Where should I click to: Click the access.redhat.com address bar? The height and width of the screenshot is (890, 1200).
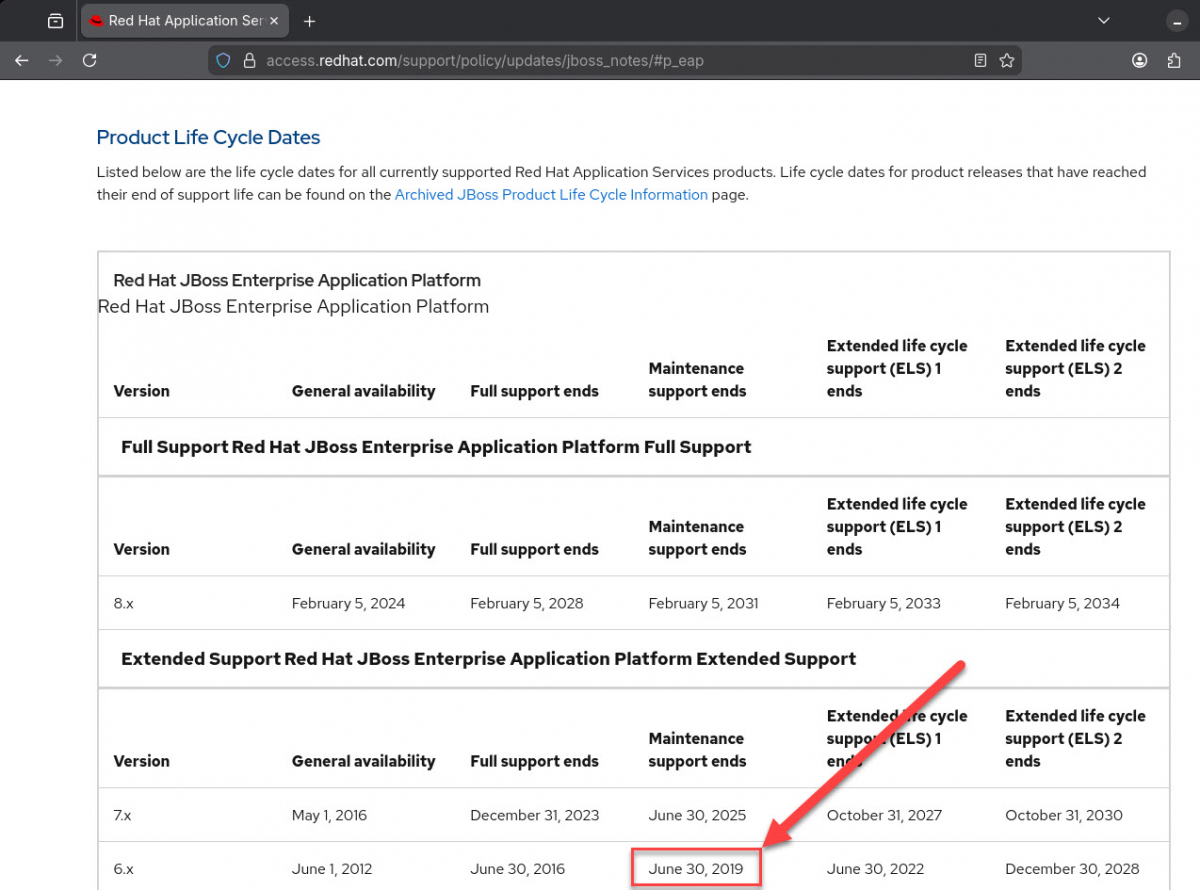(x=600, y=61)
